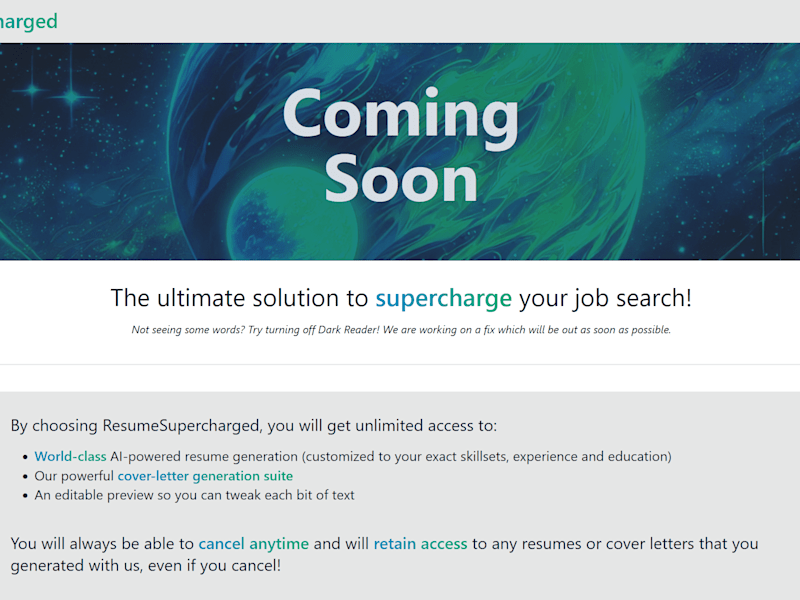The height and width of the screenshot is (600, 800).
Task: Click the space planet banner image
Action: pos(400,152)
